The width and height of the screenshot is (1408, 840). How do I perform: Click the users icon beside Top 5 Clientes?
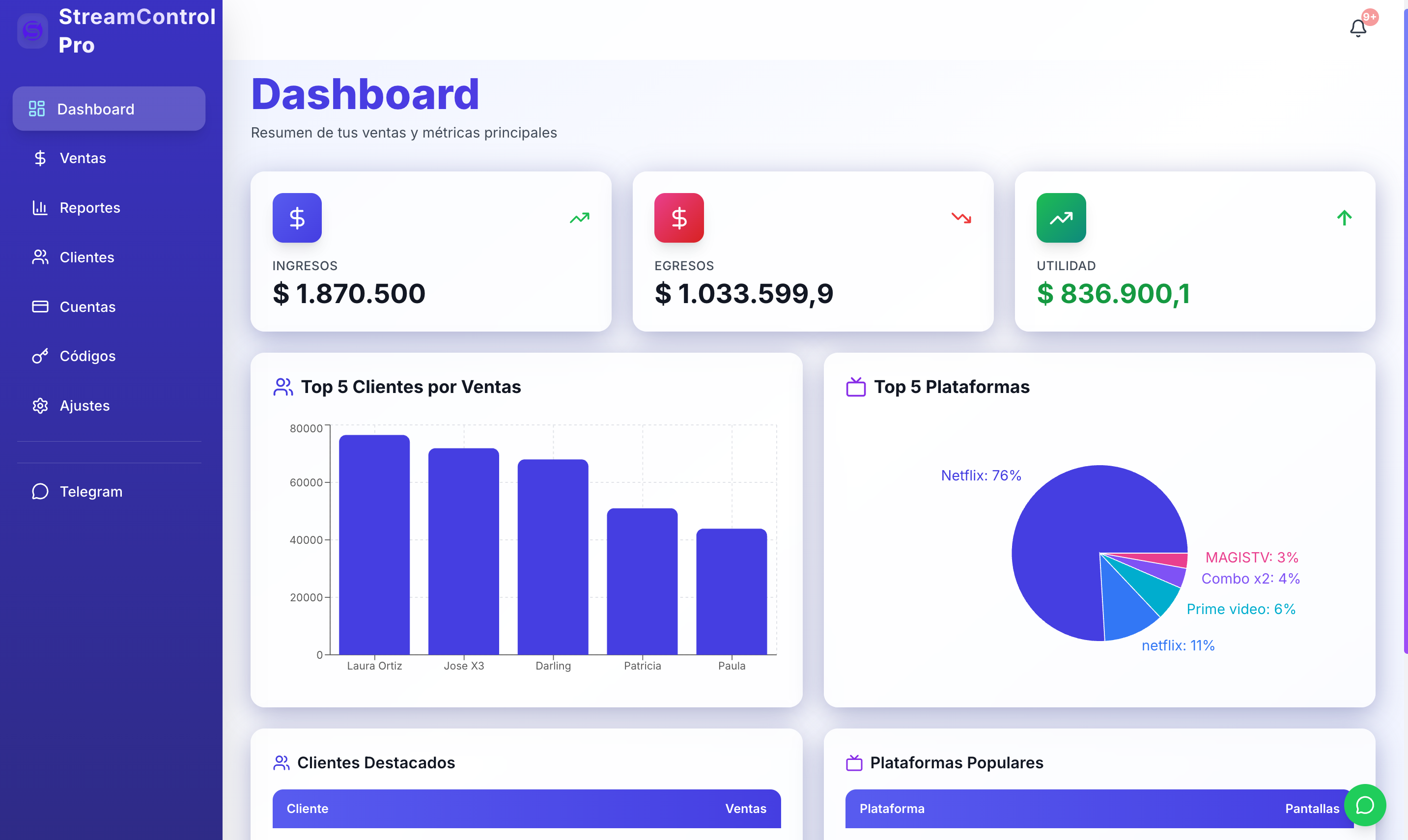[x=283, y=387]
